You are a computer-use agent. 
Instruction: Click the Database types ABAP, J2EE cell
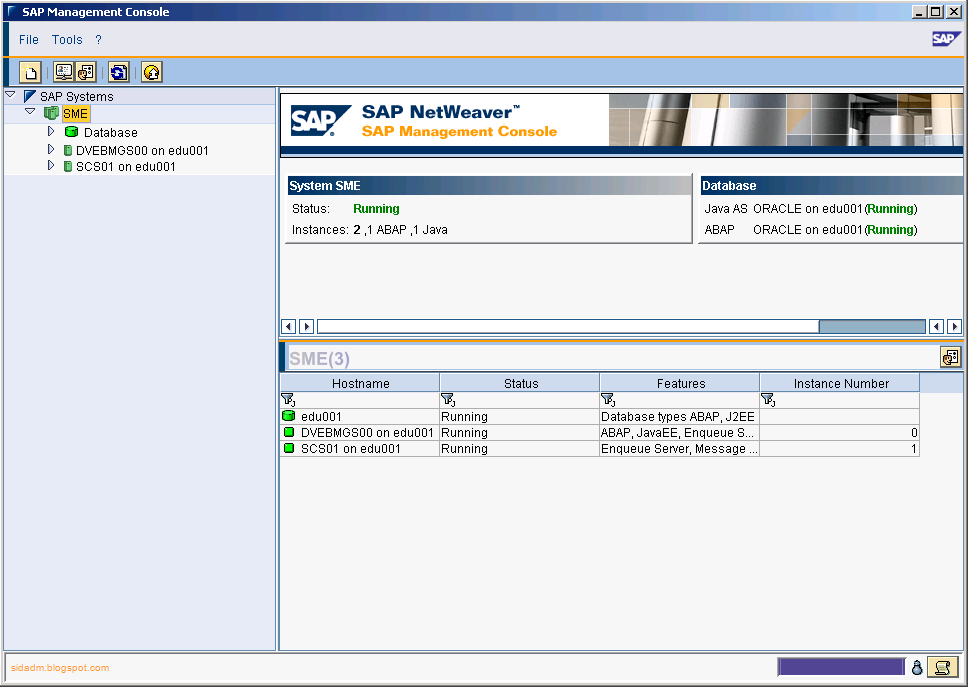[x=680, y=417]
